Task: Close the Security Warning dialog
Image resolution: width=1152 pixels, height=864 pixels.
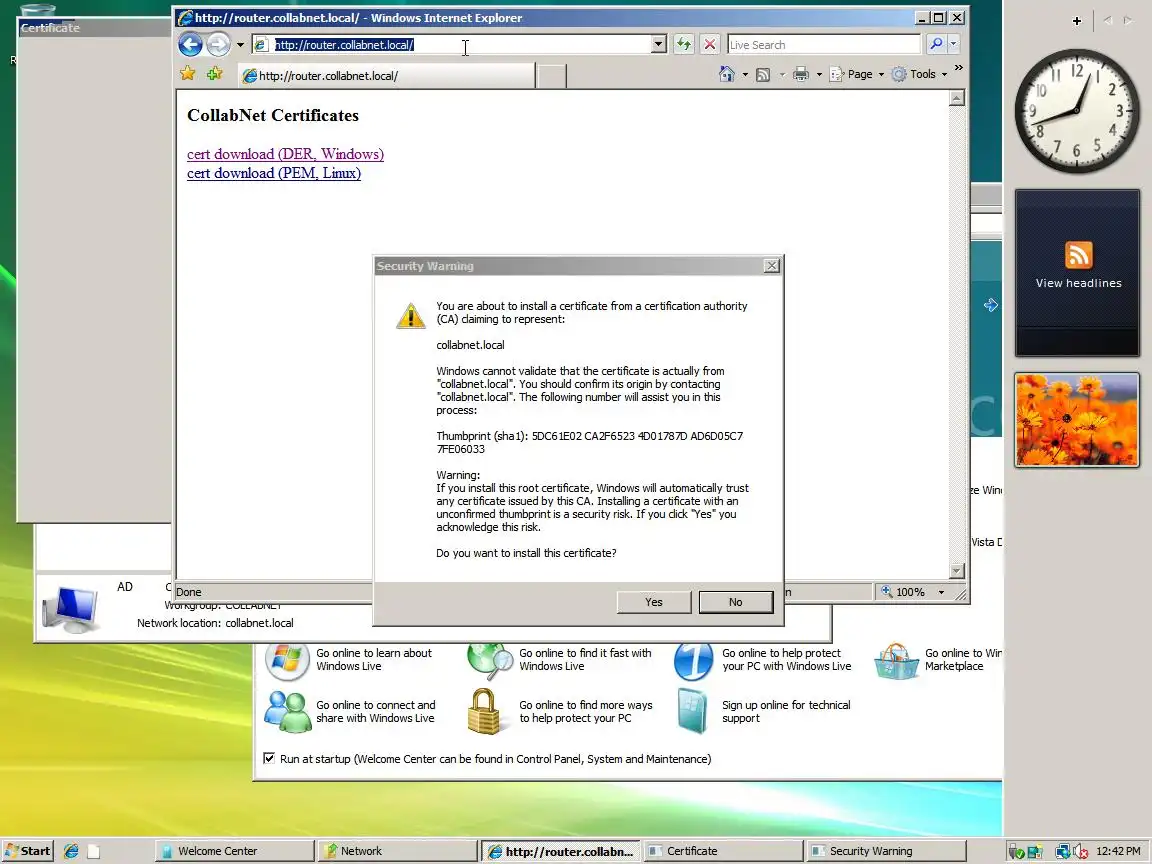Action: tap(771, 266)
